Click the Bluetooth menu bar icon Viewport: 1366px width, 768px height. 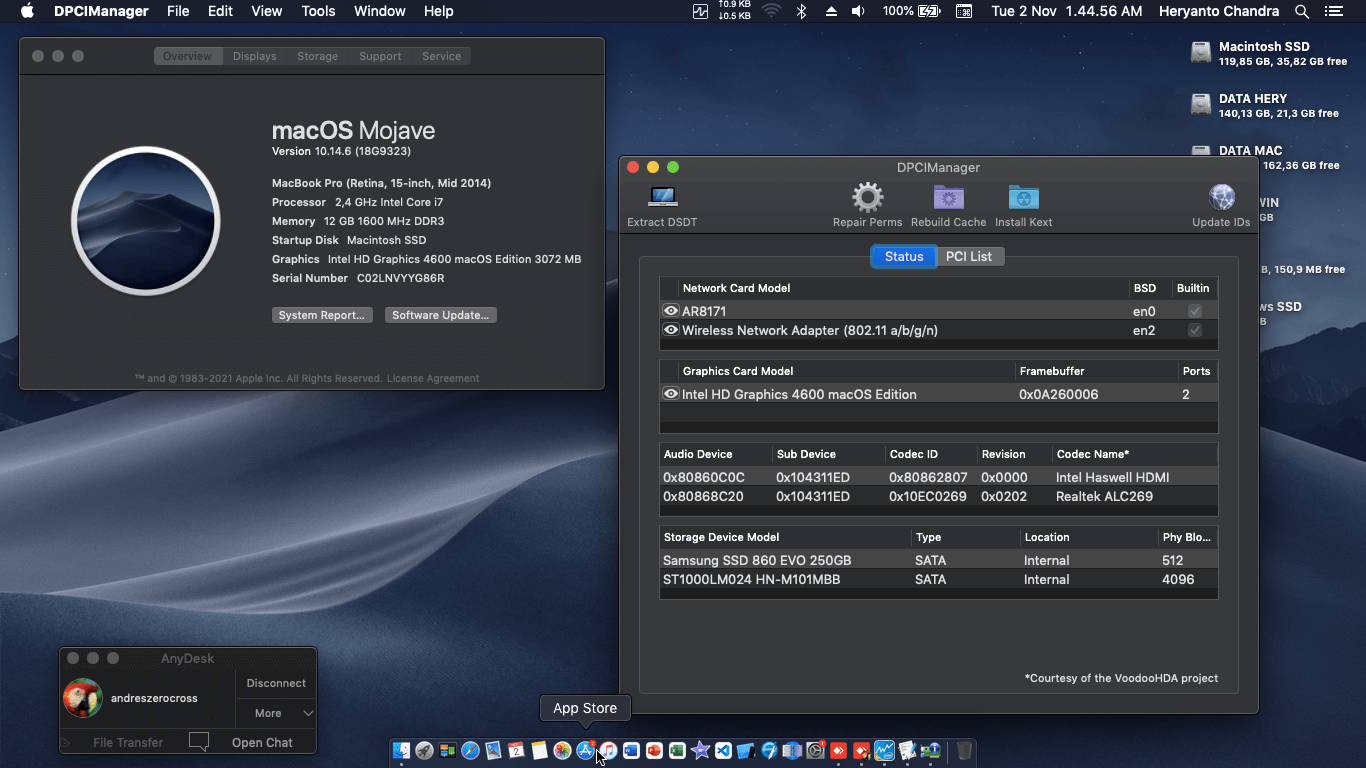pyautogui.click(x=801, y=11)
